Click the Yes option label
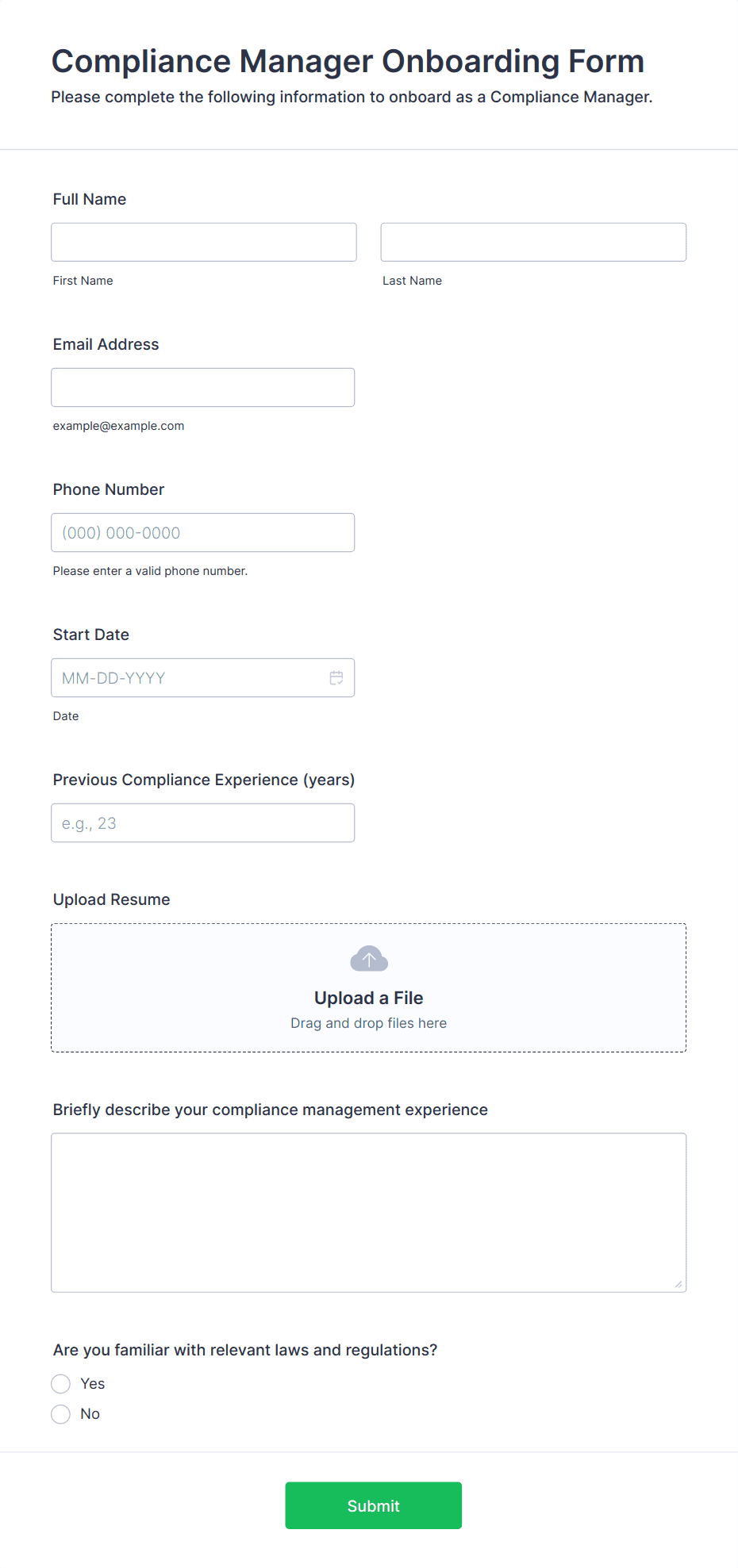The image size is (738, 1568). coord(93,1384)
